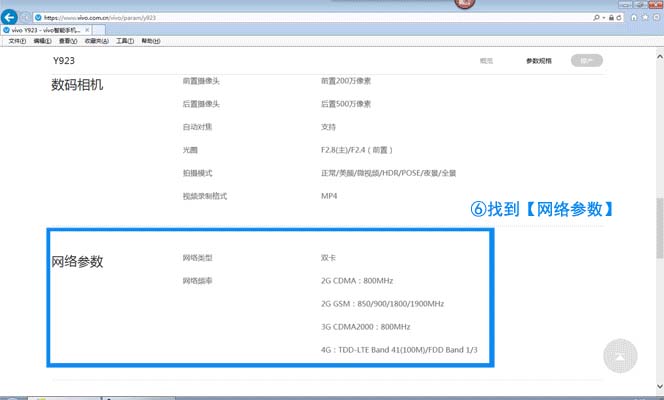The width and height of the screenshot is (664, 400).
Task: Open the 工具(T) menu
Action: [x=125, y=42]
